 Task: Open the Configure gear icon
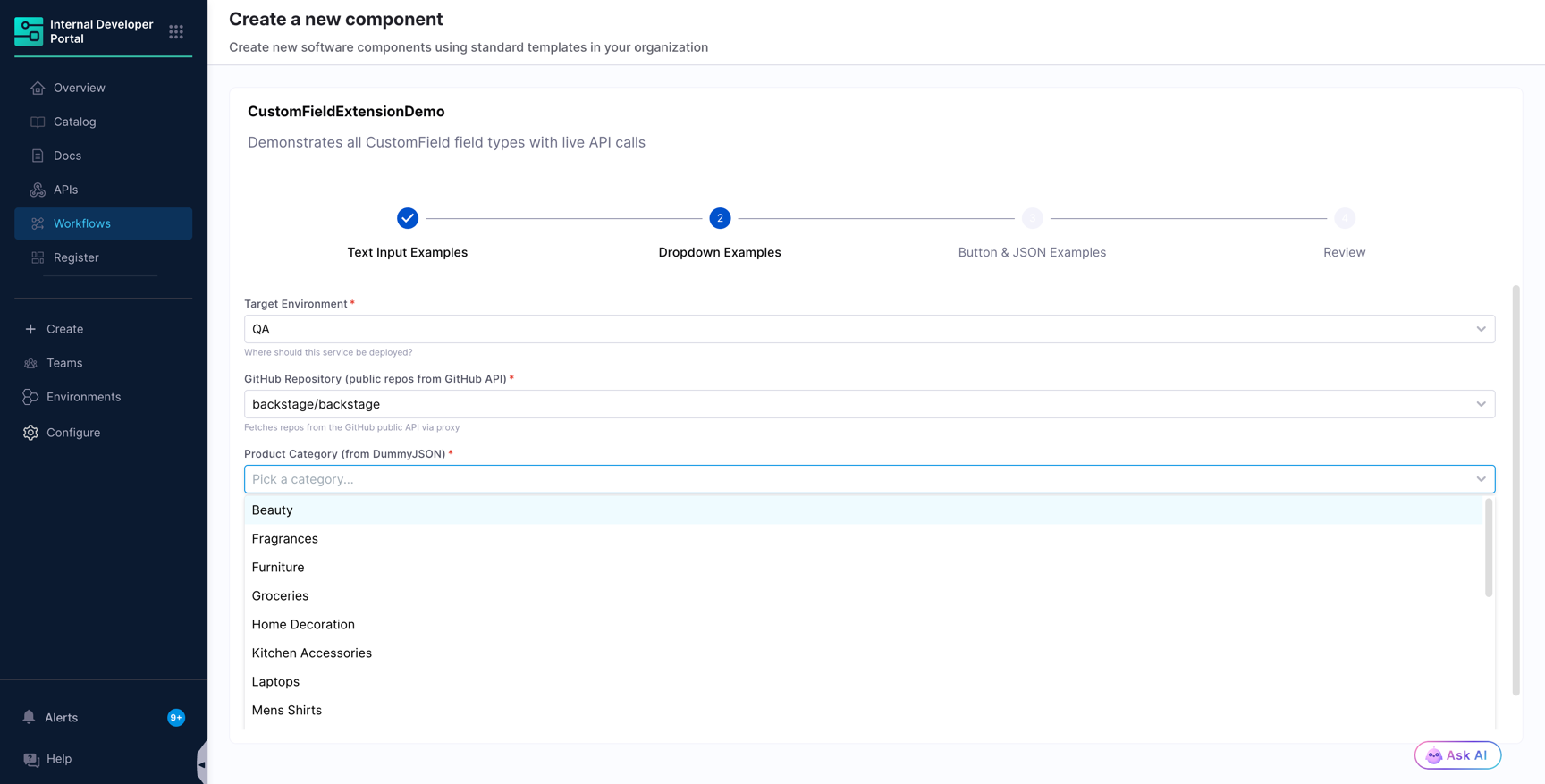click(x=30, y=433)
